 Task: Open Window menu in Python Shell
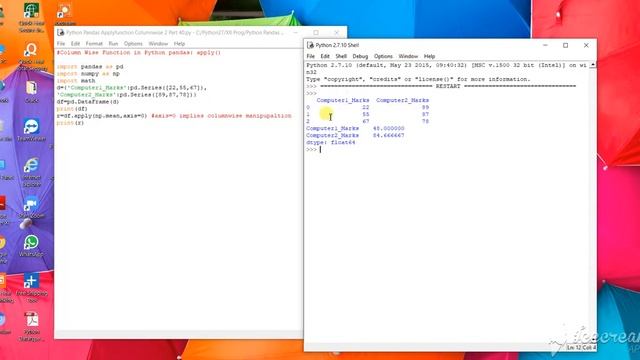click(x=408, y=56)
